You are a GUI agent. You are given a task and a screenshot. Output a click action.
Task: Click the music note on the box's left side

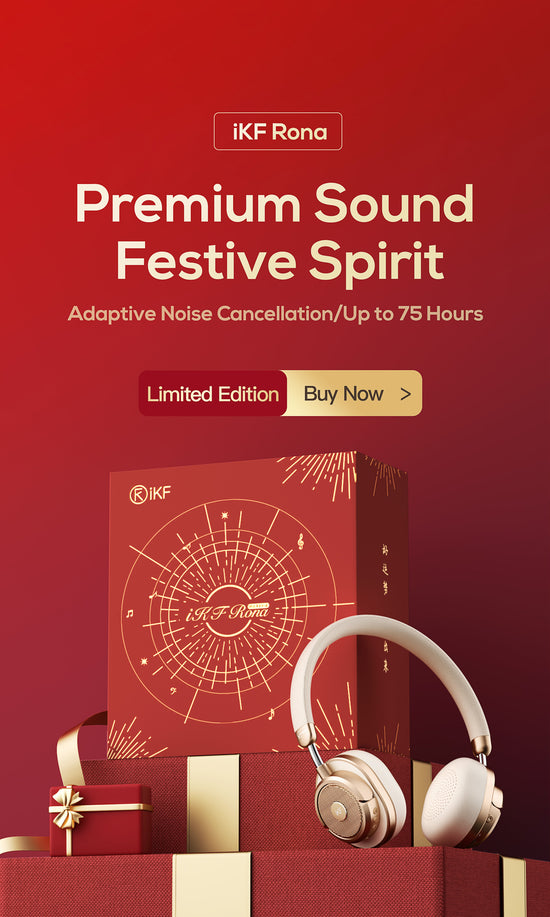(130, 613)
